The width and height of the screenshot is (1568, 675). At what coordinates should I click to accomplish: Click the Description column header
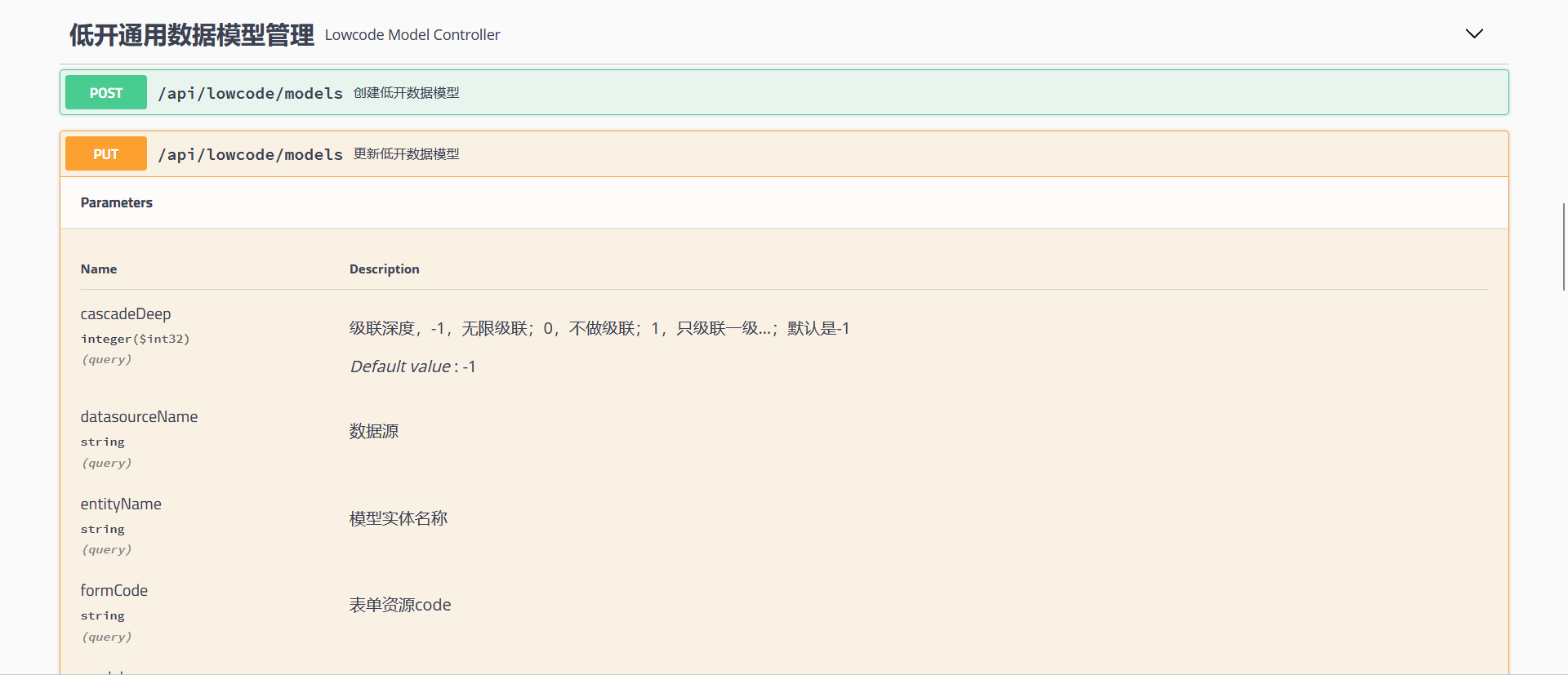coord(384,269)
